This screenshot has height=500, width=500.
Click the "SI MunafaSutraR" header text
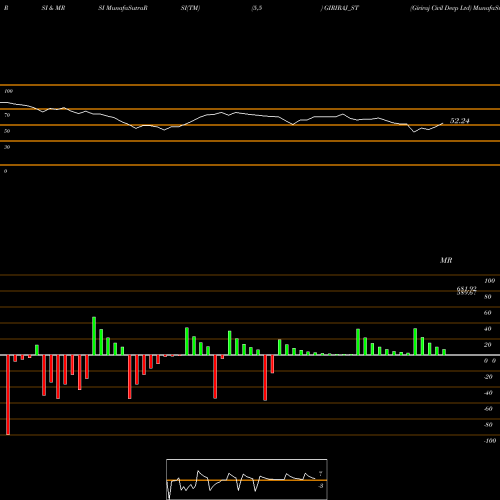pyautogui.click(x=123, y=8)
